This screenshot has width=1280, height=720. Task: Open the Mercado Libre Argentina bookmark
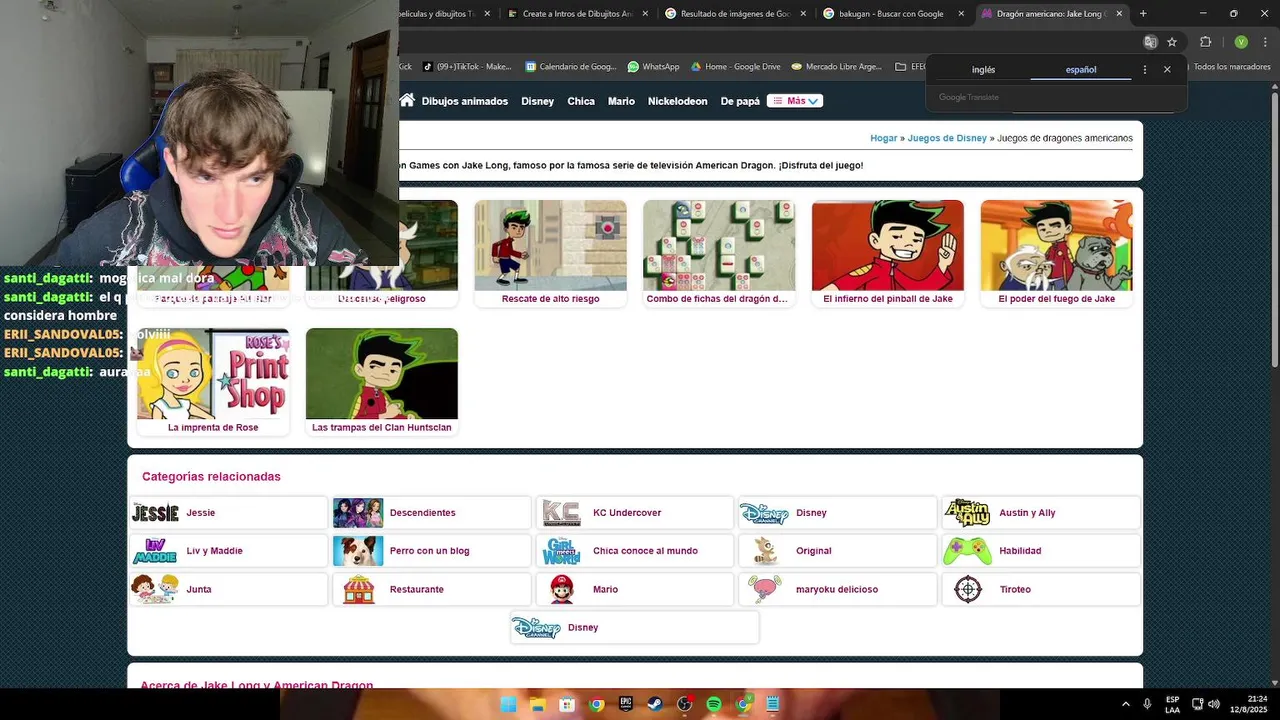(x=836, y=67)
